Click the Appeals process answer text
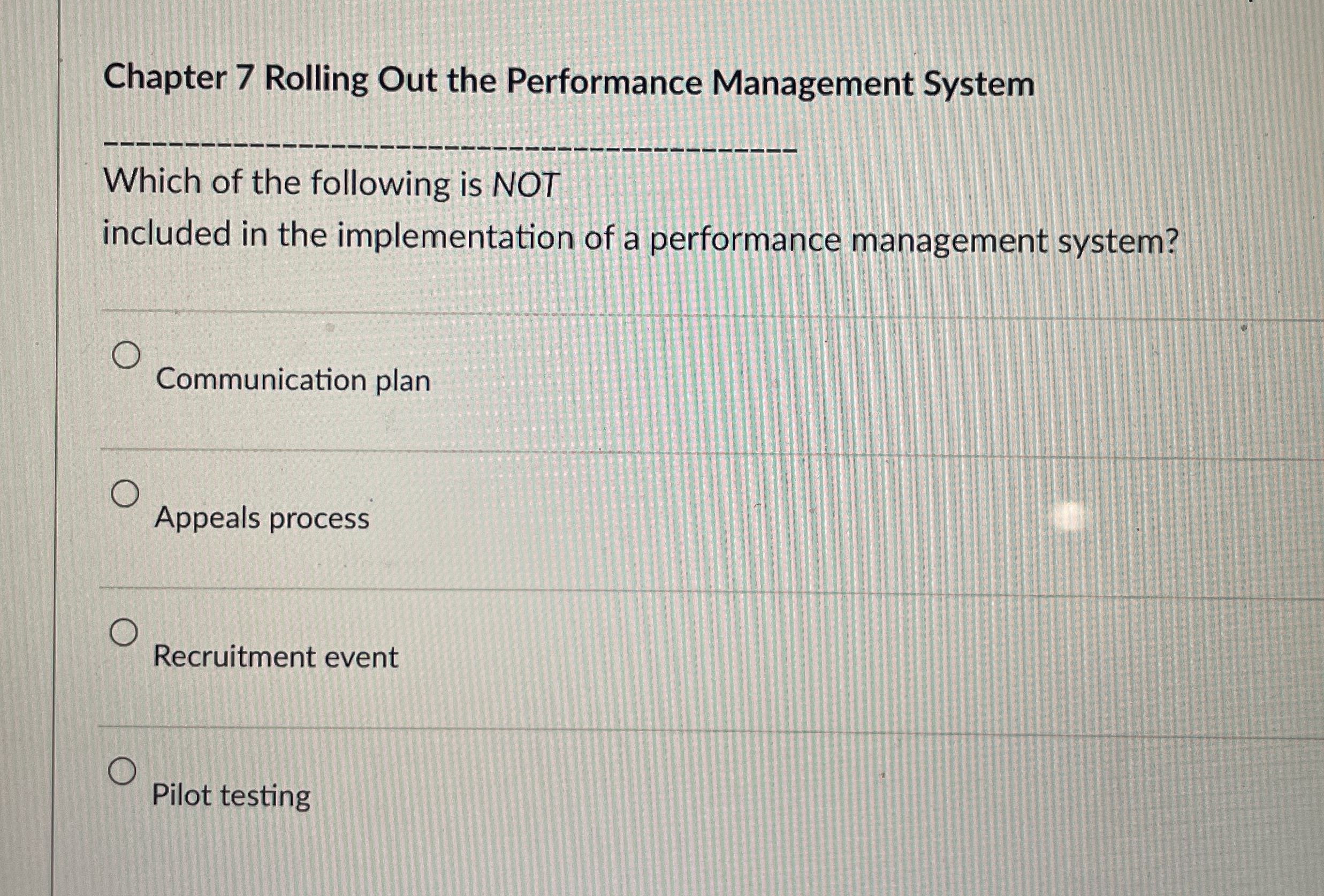Screen dimensions: 1324x896 coord(261,519)
